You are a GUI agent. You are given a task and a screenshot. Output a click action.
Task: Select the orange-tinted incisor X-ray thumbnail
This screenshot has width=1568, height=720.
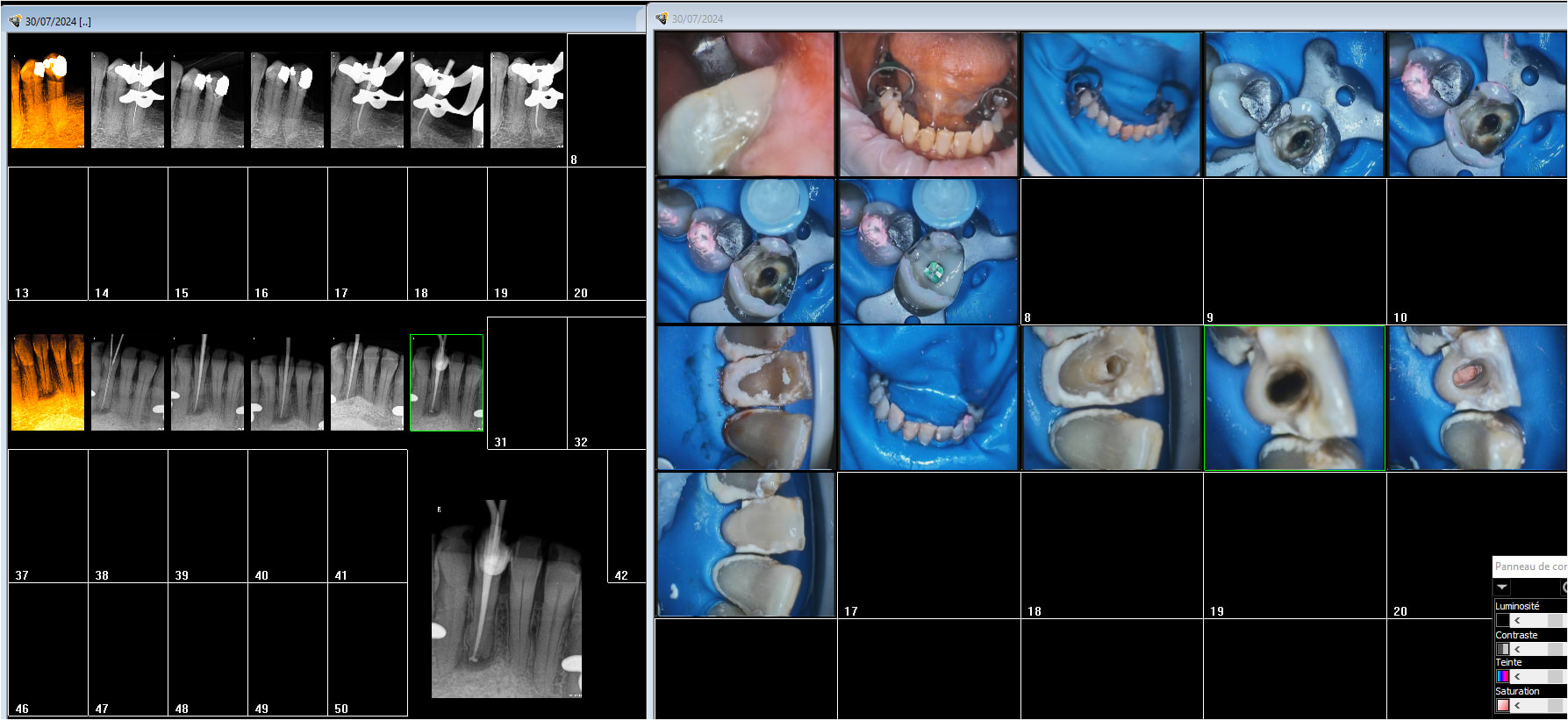47,382
